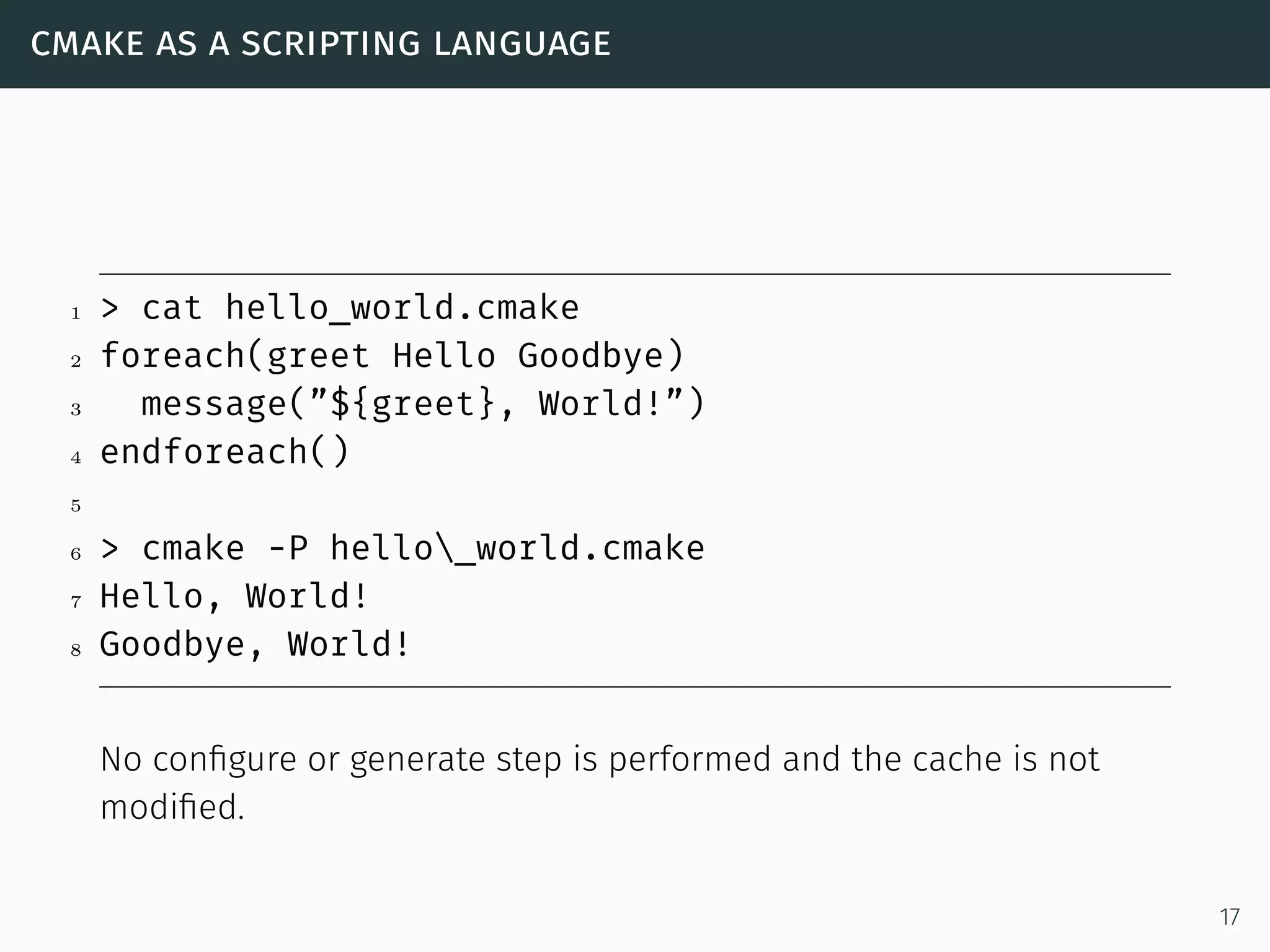The width and height of the screenshot is (1270, 952).
Task: Click the empty line number 5
Action: coord(76,506)
